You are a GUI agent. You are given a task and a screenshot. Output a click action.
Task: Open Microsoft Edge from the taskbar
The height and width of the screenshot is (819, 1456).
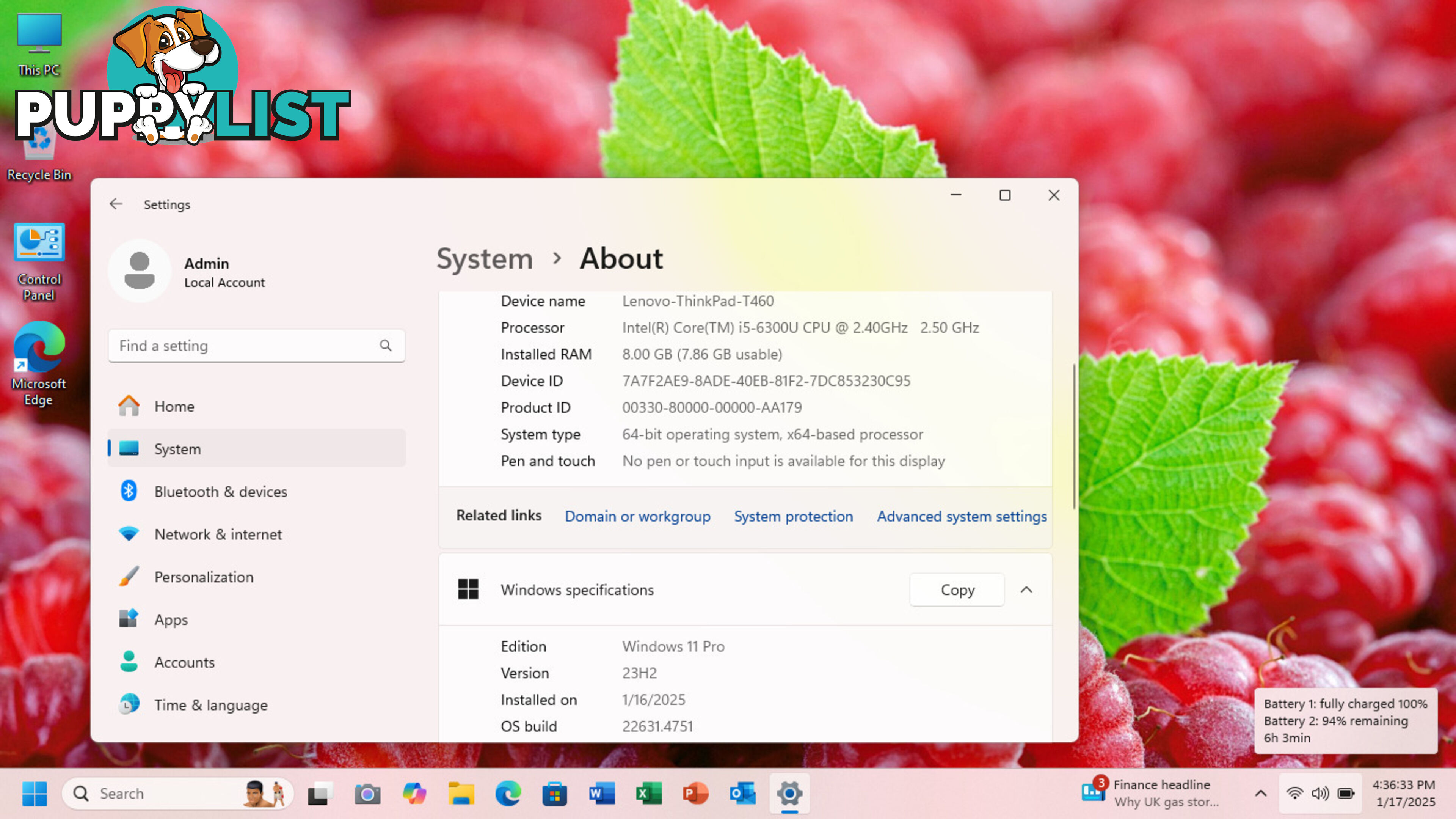click(x=508, y=794)
